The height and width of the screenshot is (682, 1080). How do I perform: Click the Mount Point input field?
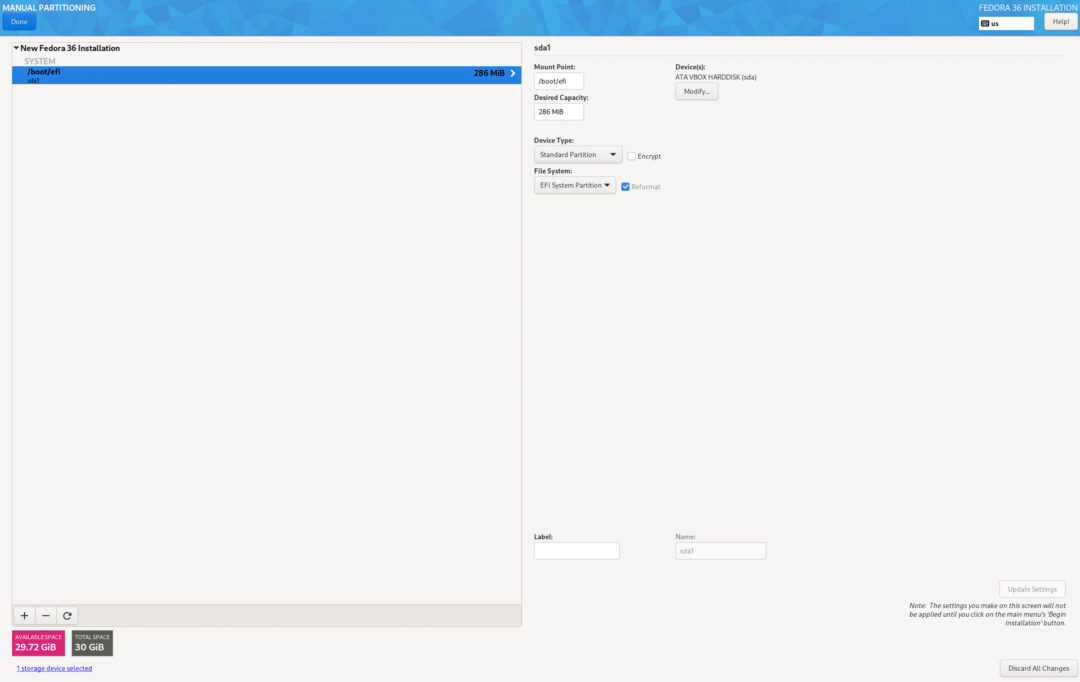[x=559, y=81]
